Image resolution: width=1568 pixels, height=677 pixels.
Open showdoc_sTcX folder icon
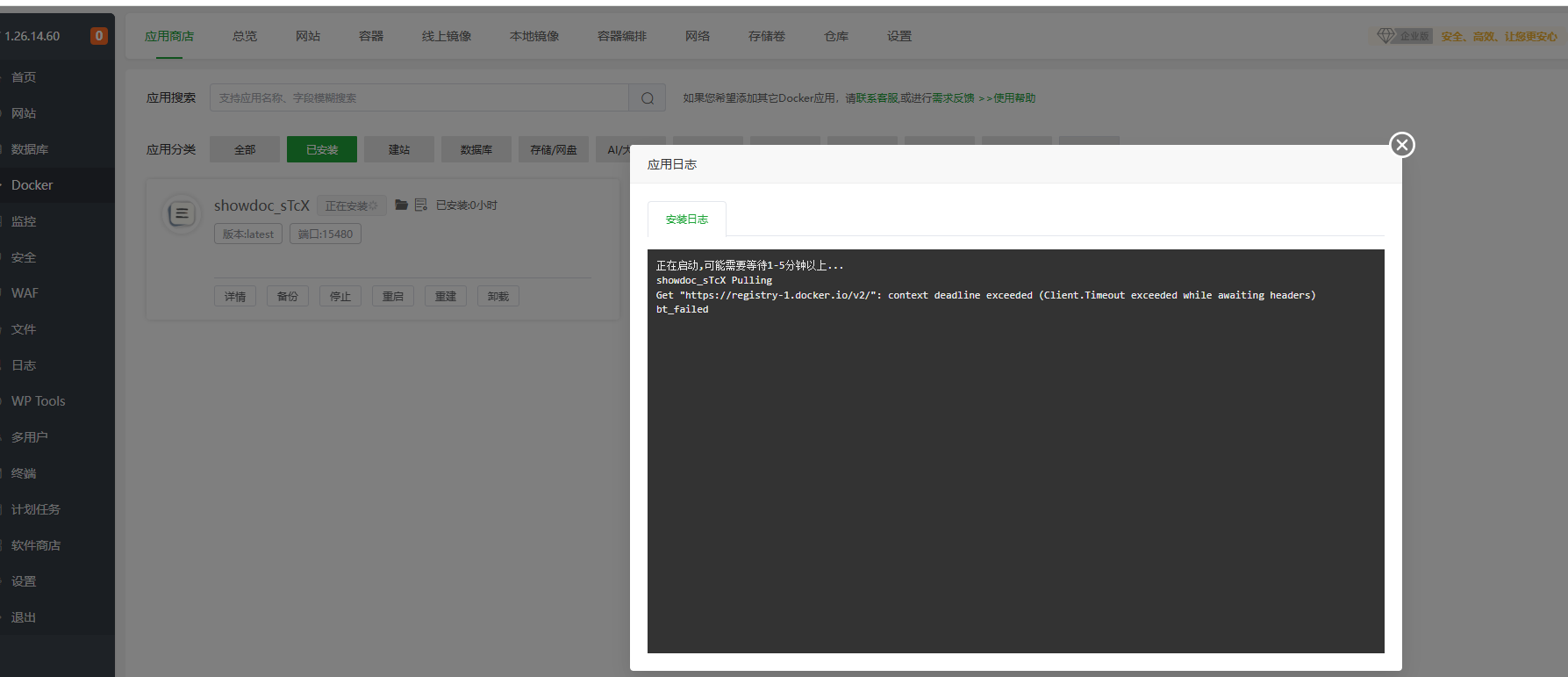pyautogui.click(x=401, y=205)
